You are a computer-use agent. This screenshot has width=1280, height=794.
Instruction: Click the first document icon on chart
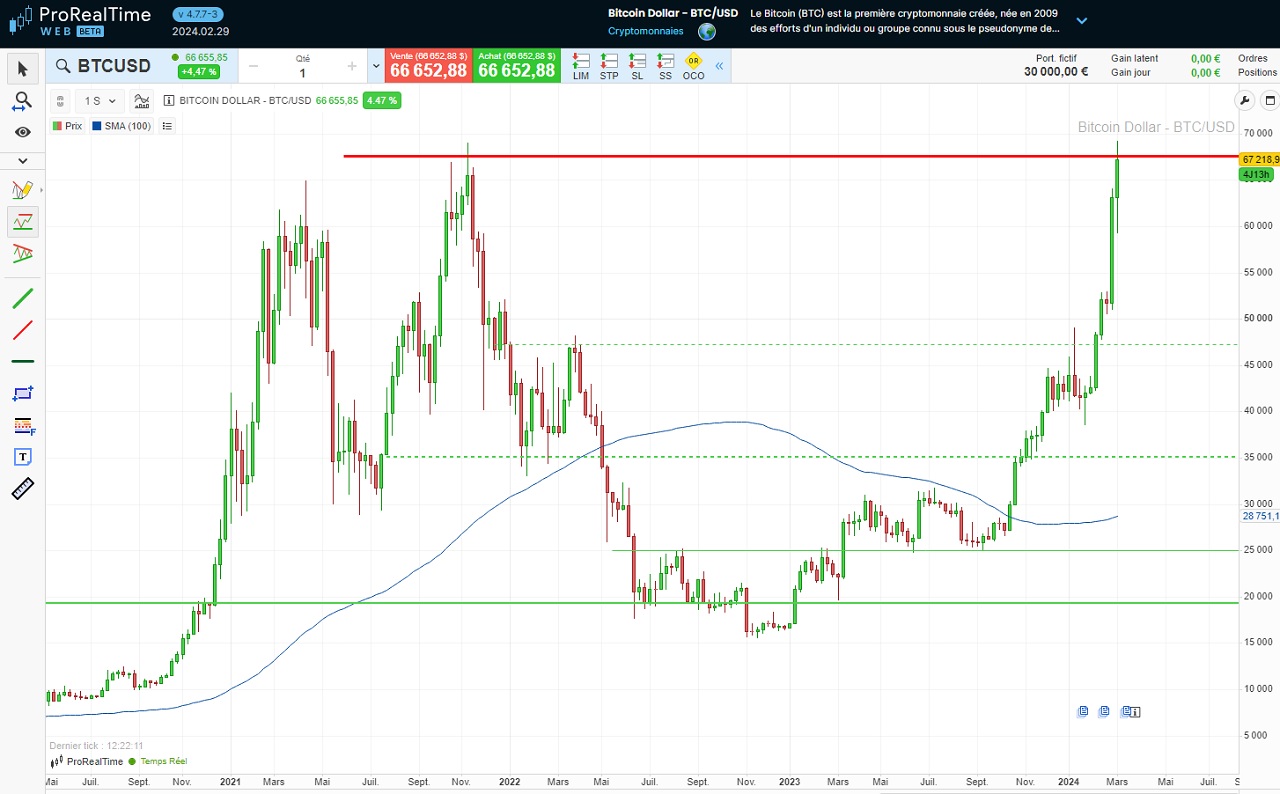1083,712
